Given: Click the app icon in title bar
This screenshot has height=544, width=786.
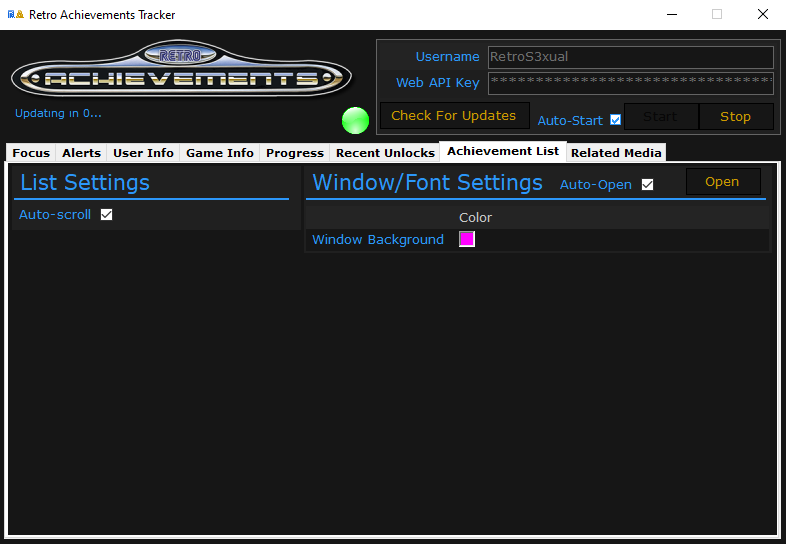Looking at the screenshot, I should [x=16, y=15].
